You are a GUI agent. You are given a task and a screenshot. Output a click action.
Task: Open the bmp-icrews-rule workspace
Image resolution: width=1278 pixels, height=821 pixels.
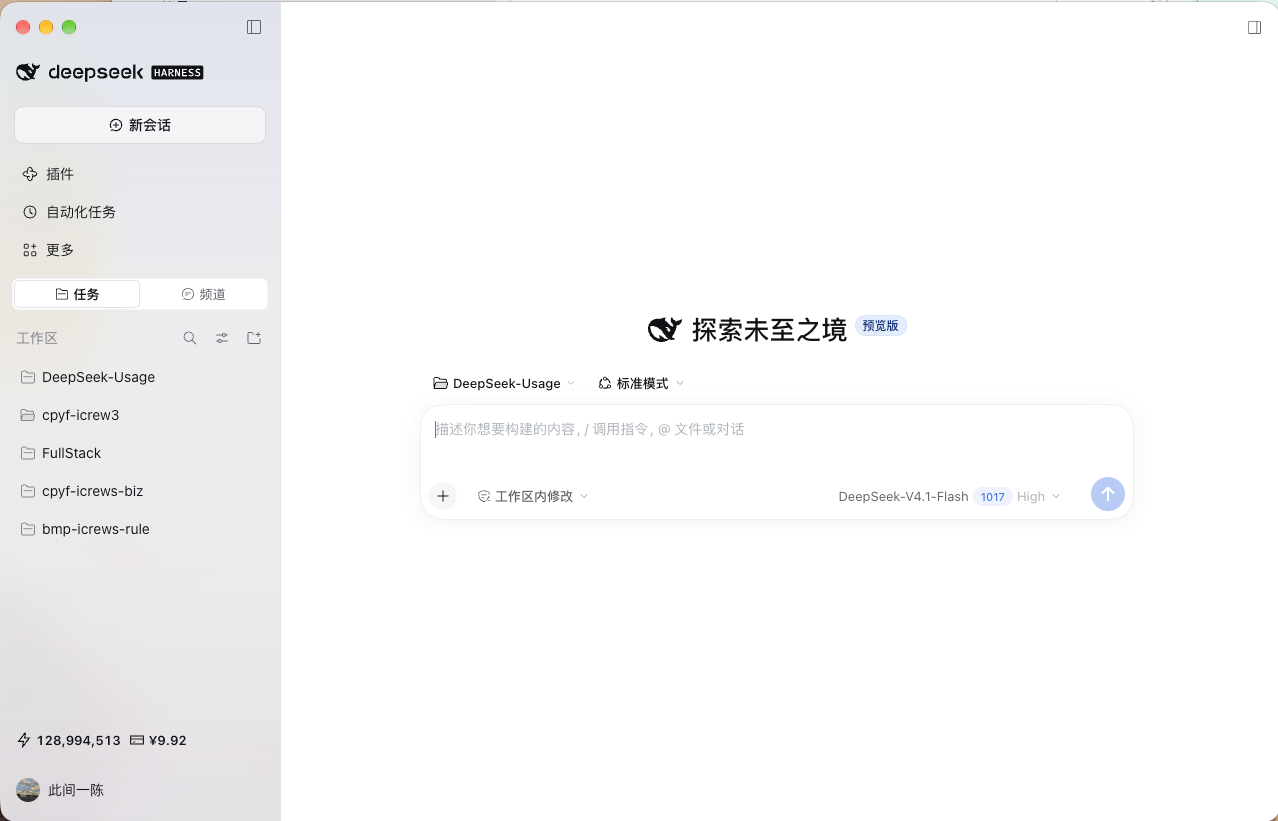[x=140, y=529]
